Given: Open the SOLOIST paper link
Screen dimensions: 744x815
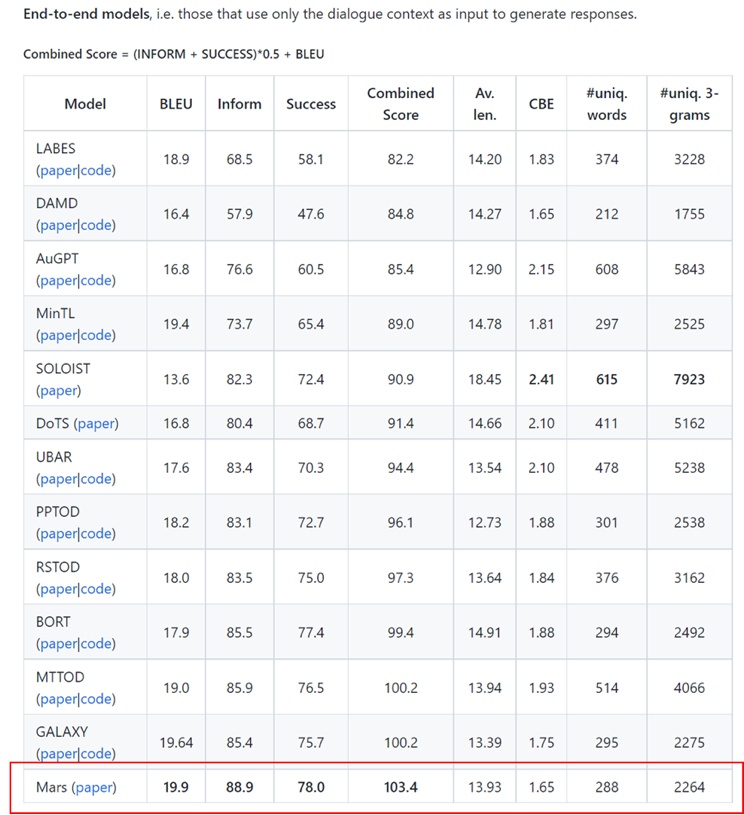Looking at the screenshot, I should point(58,390).
